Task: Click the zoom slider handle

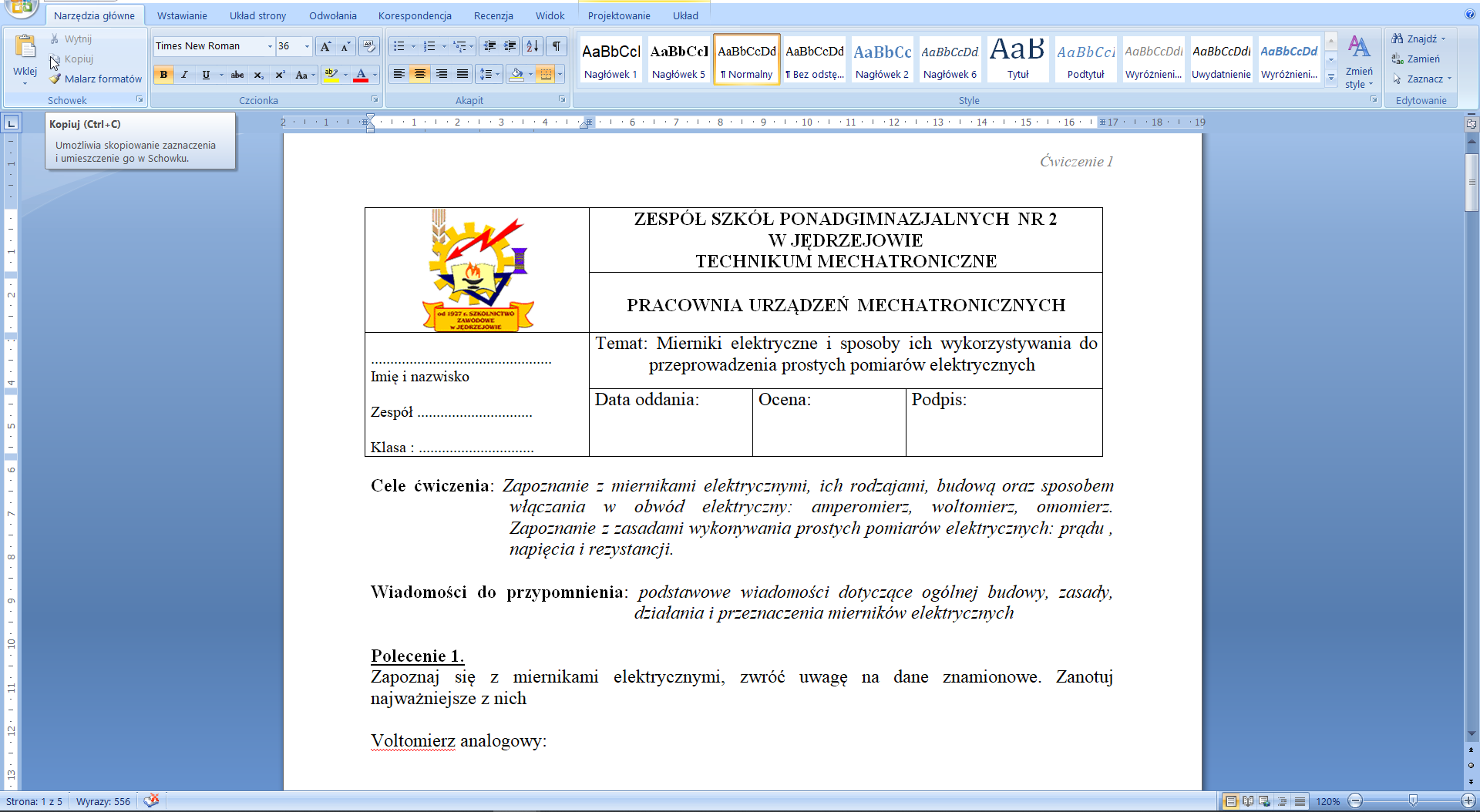Action: (x=1413, y=801)
